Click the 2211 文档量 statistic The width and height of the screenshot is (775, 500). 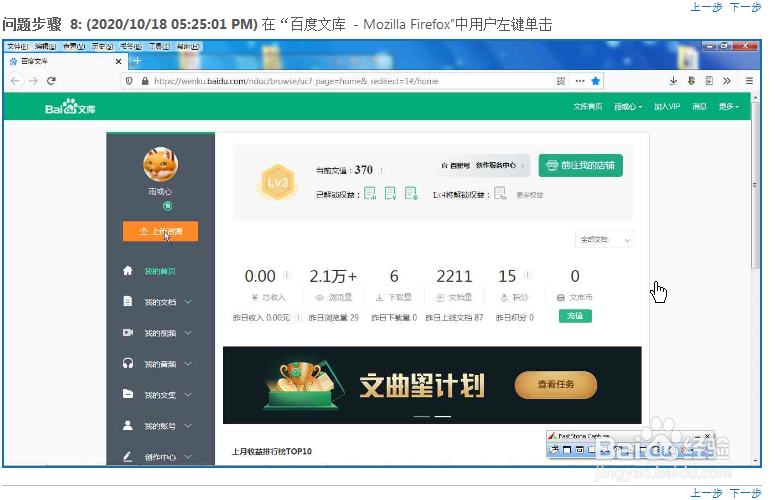(x=454, y=284)
